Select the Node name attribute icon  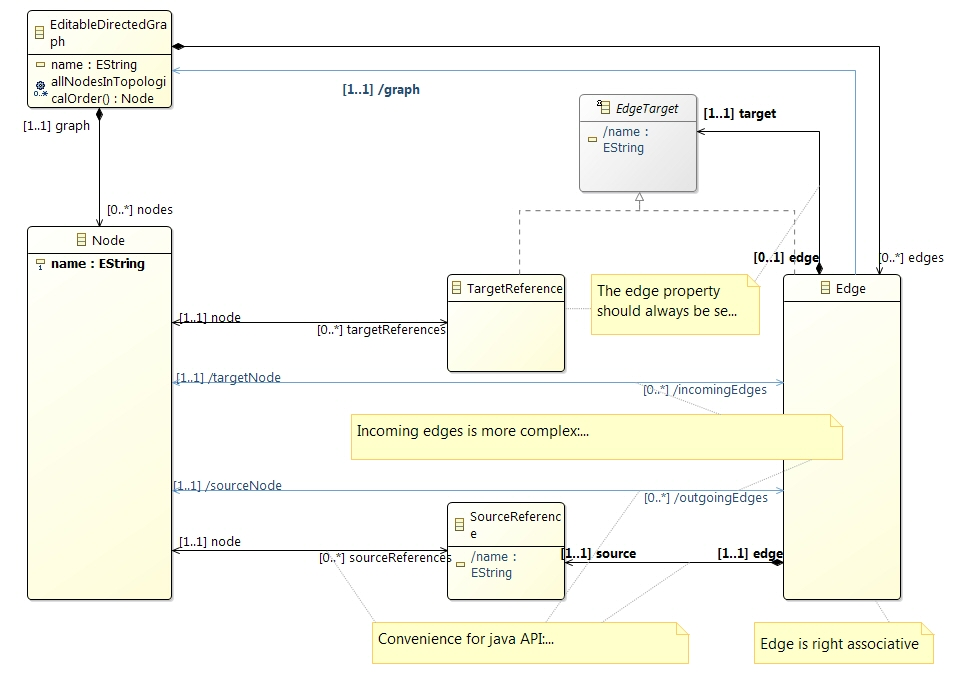coord(40,264)
